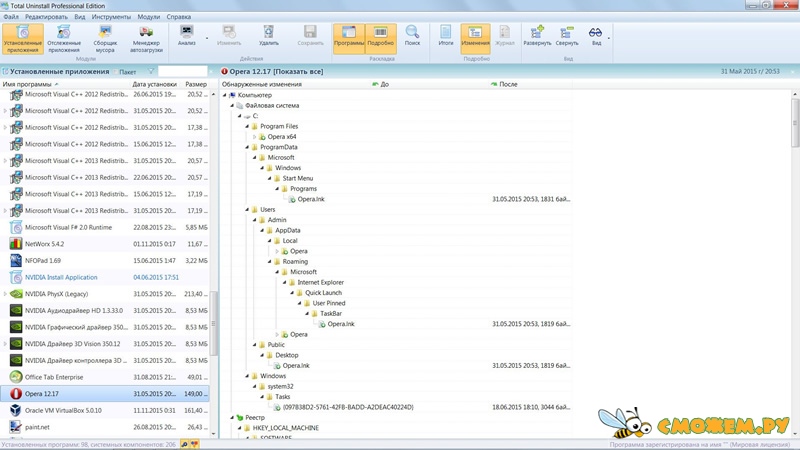Select Office Tab Enterprise entry
Screen dimensions: 800x450
coord(105,377)
